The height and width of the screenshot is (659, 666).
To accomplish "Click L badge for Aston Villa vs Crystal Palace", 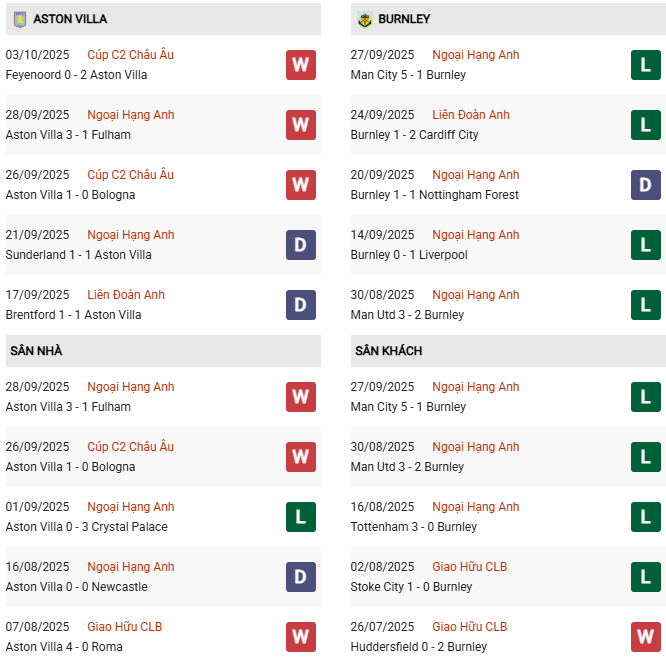I will click(x=300, y=517).
